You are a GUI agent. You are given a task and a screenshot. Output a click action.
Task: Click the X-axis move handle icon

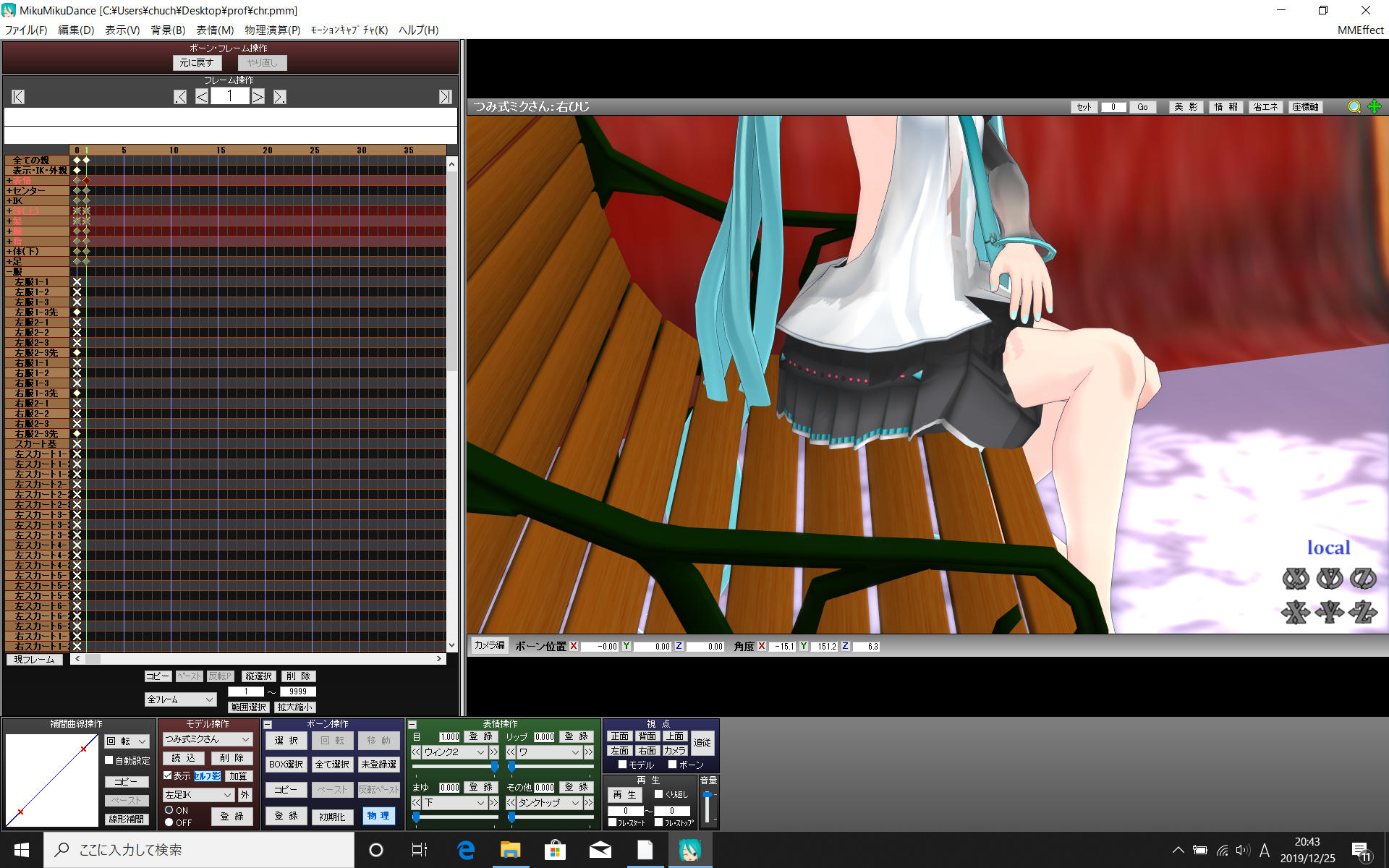click(1296, 613)
